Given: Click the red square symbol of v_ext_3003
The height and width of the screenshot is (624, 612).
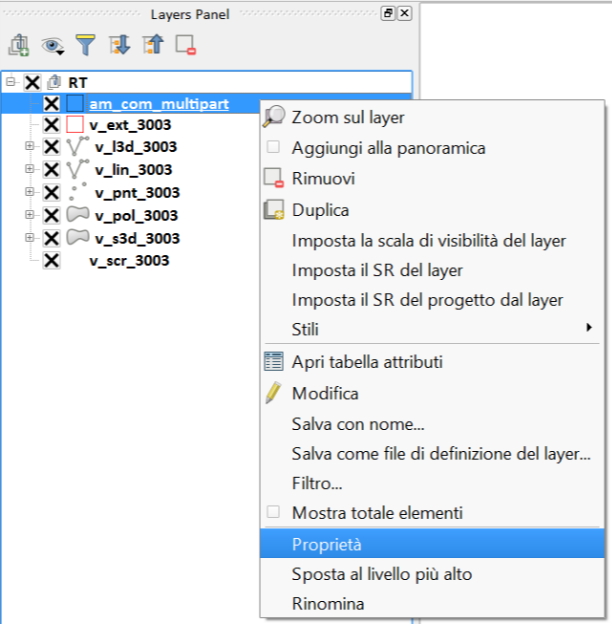Looking at the screenshot, I should [75, 125].
